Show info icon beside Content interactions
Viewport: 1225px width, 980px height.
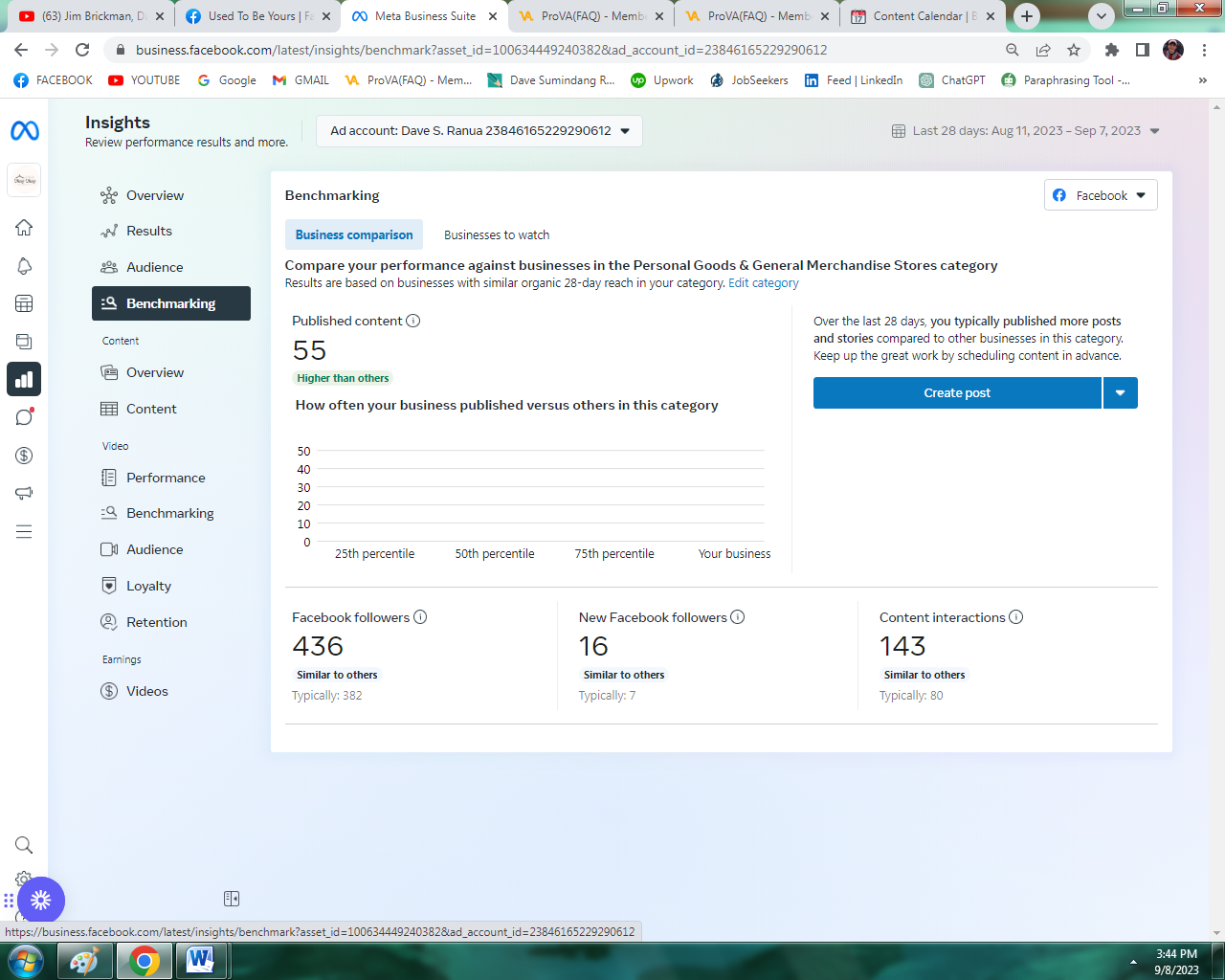1016,617
